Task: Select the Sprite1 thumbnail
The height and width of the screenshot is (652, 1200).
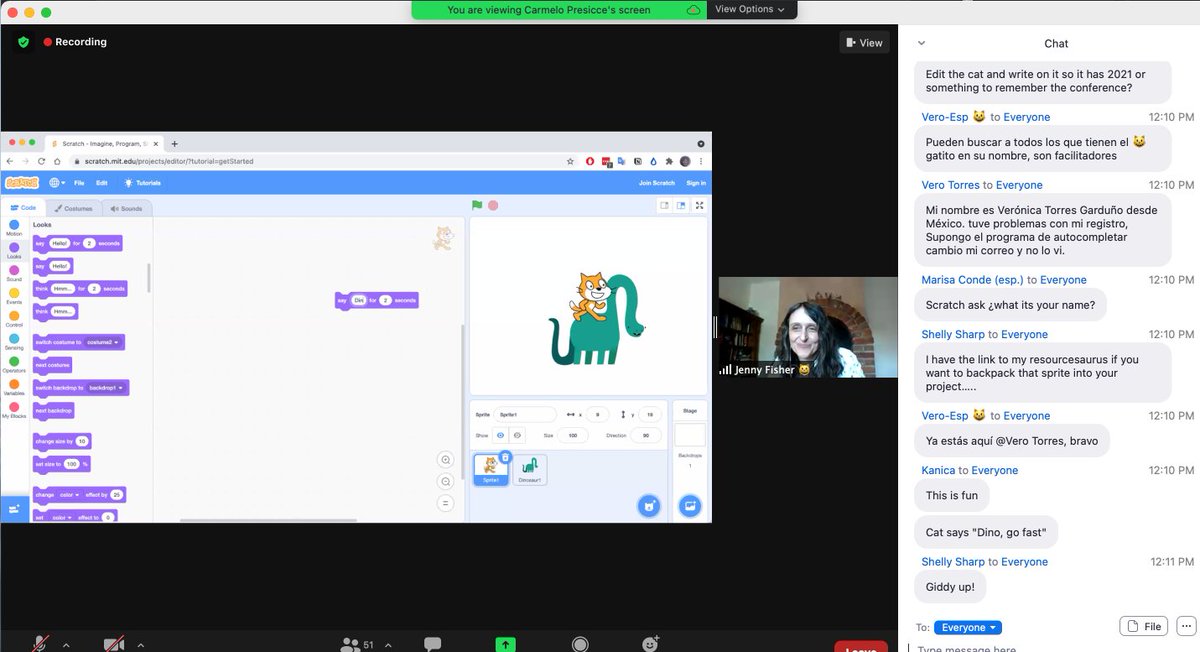Action: tap(490, 470)
